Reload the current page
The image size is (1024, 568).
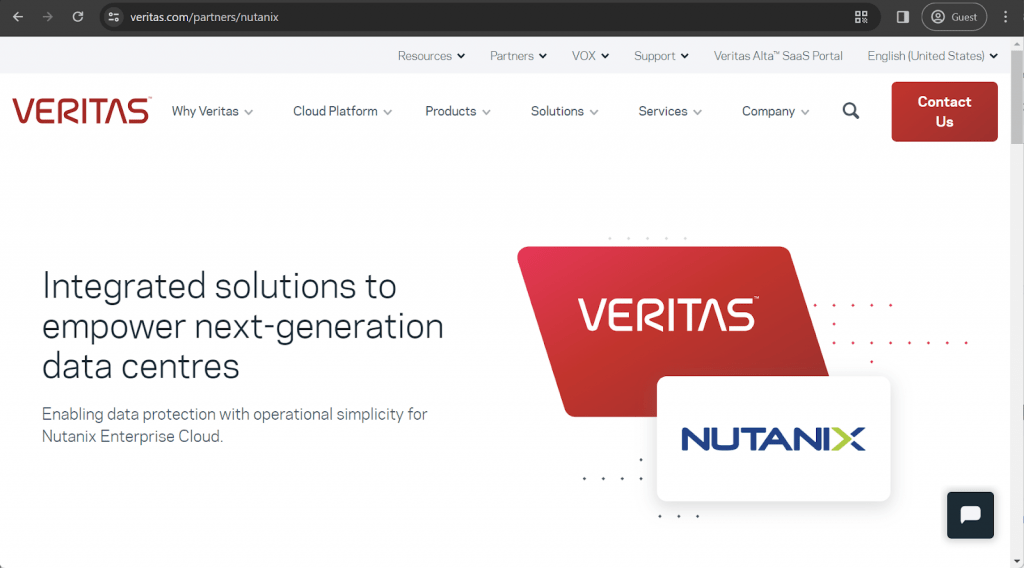[x=78, y=17]
